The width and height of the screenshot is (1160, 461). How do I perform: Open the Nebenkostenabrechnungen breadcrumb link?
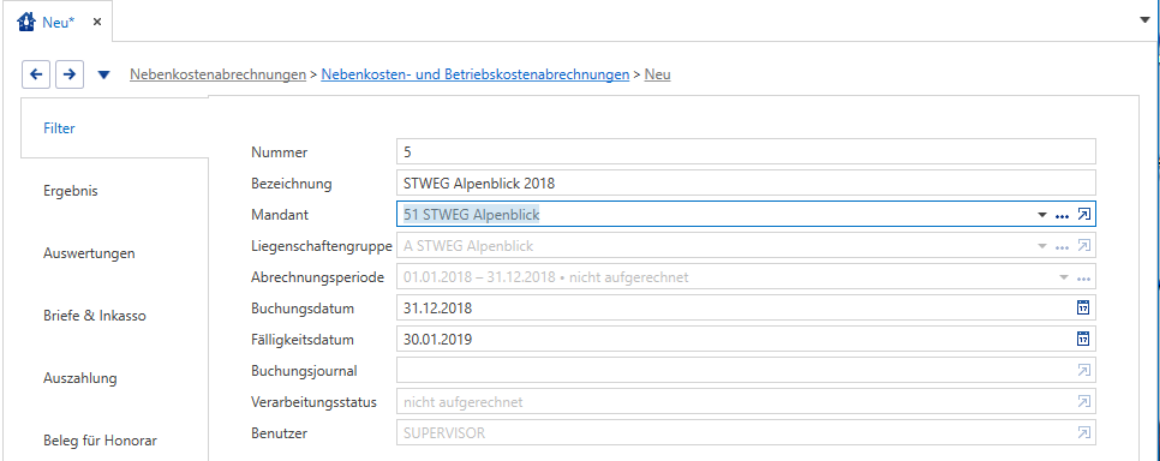pyautogui.click(x=218, y=74)
